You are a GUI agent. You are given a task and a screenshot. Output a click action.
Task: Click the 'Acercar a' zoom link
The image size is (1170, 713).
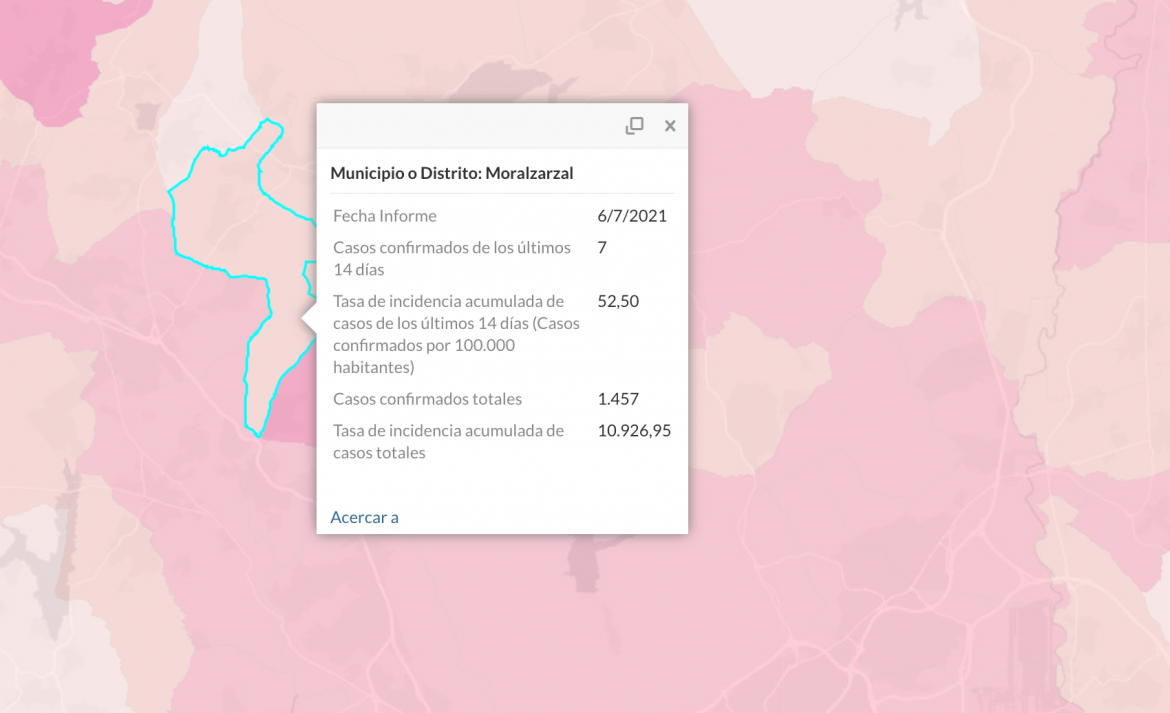point(364,517)
